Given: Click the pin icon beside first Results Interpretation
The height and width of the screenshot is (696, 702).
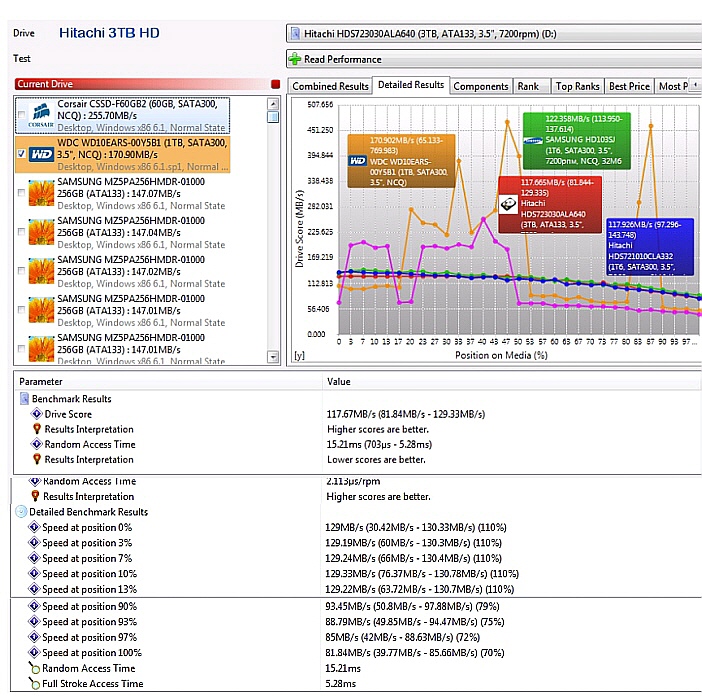Looking at the screenshot, I should pyautogui.click(x=37, y=429).
